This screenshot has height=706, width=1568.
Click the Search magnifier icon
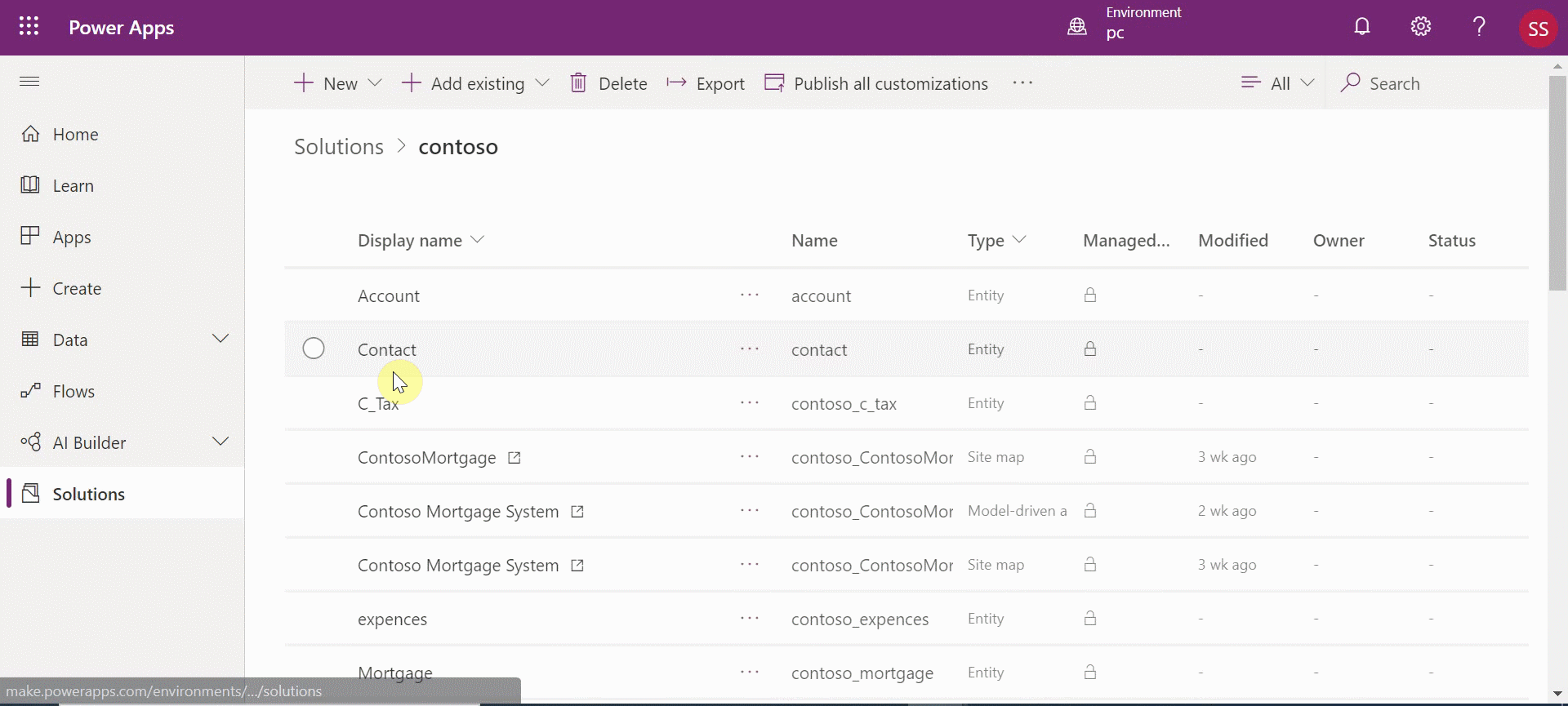(x=1351, y=82)
